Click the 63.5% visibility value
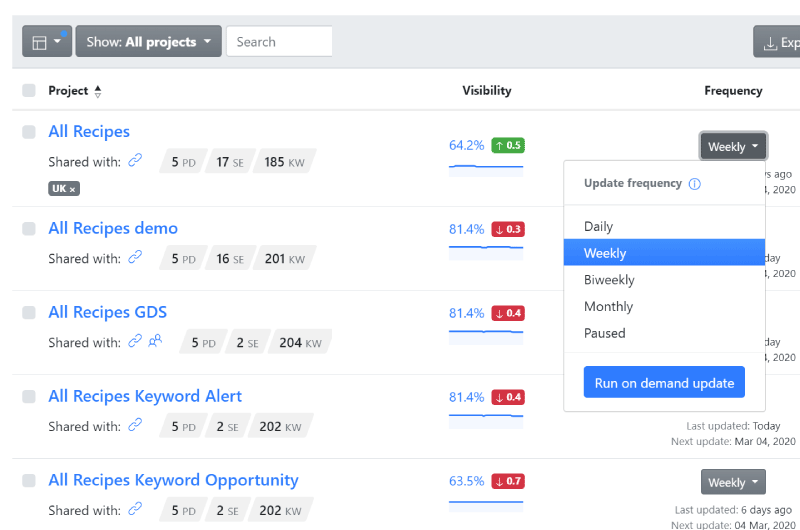Screen dimensions: 800x530 466,481
